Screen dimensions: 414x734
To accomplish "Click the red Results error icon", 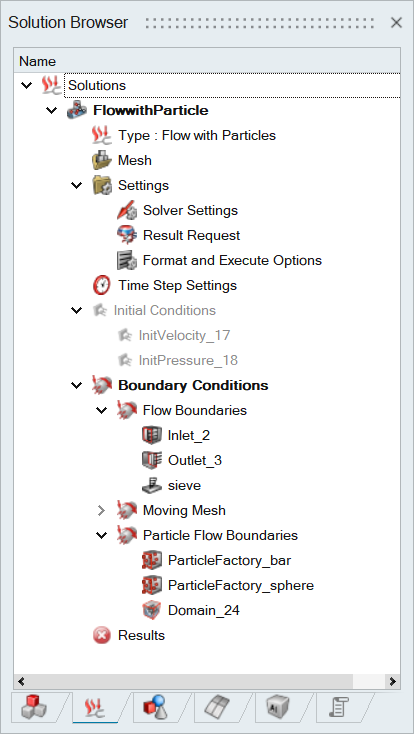I will point(102,636).
